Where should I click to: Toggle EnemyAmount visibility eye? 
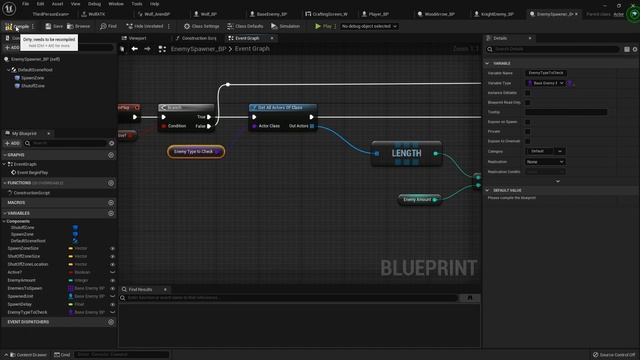tap(112, 281)
